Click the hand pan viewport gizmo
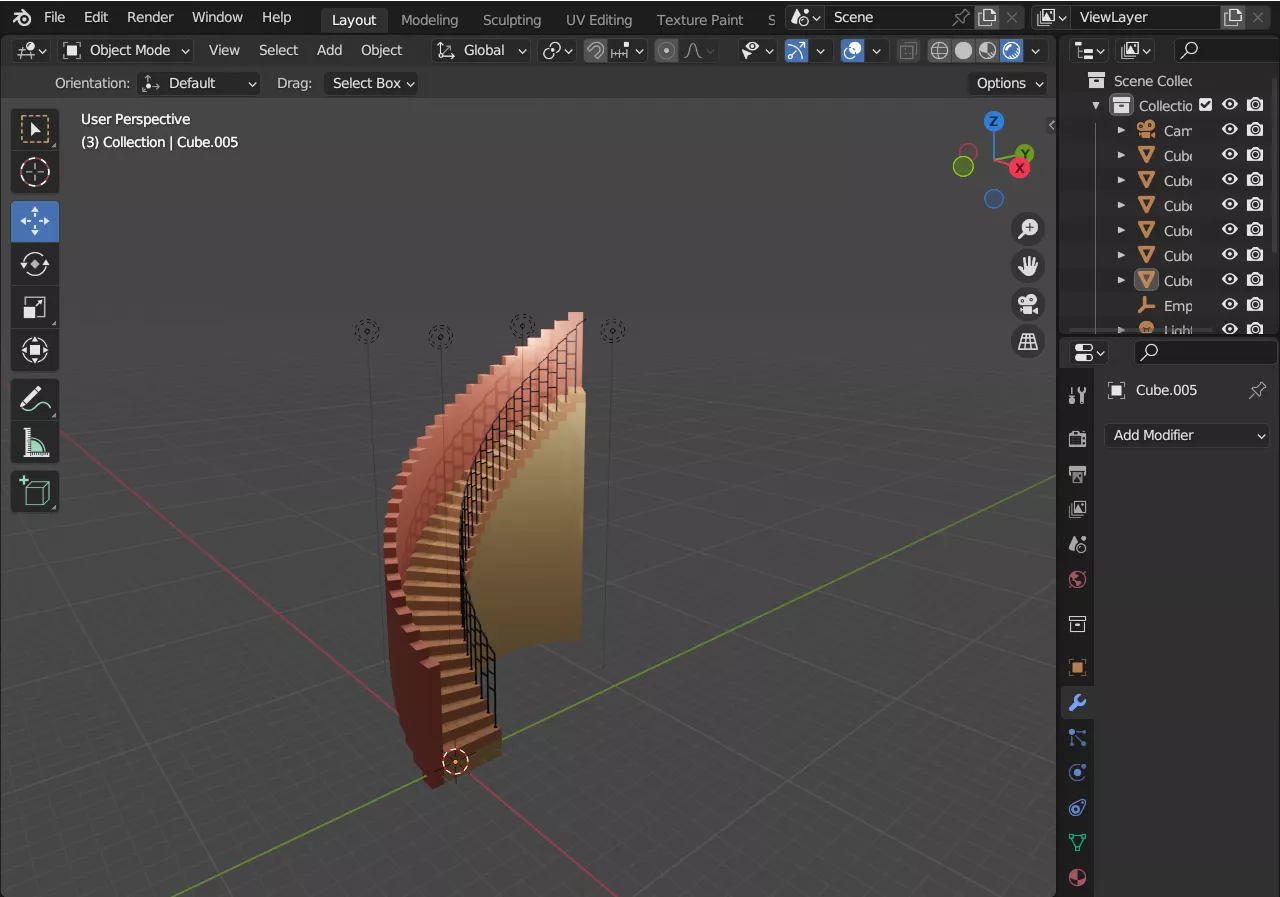 click(x=1027, y=266)
